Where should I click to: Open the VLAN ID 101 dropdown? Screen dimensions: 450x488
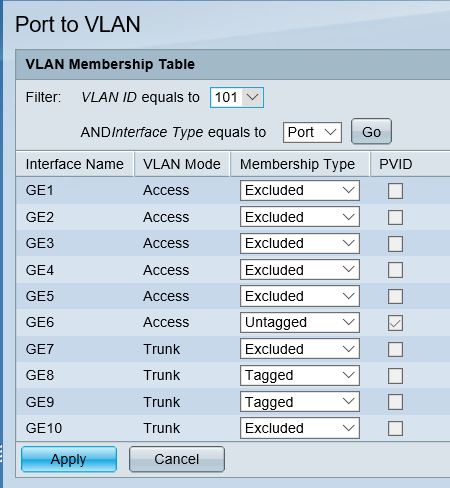pyautogui.click(x=237, y=97)
